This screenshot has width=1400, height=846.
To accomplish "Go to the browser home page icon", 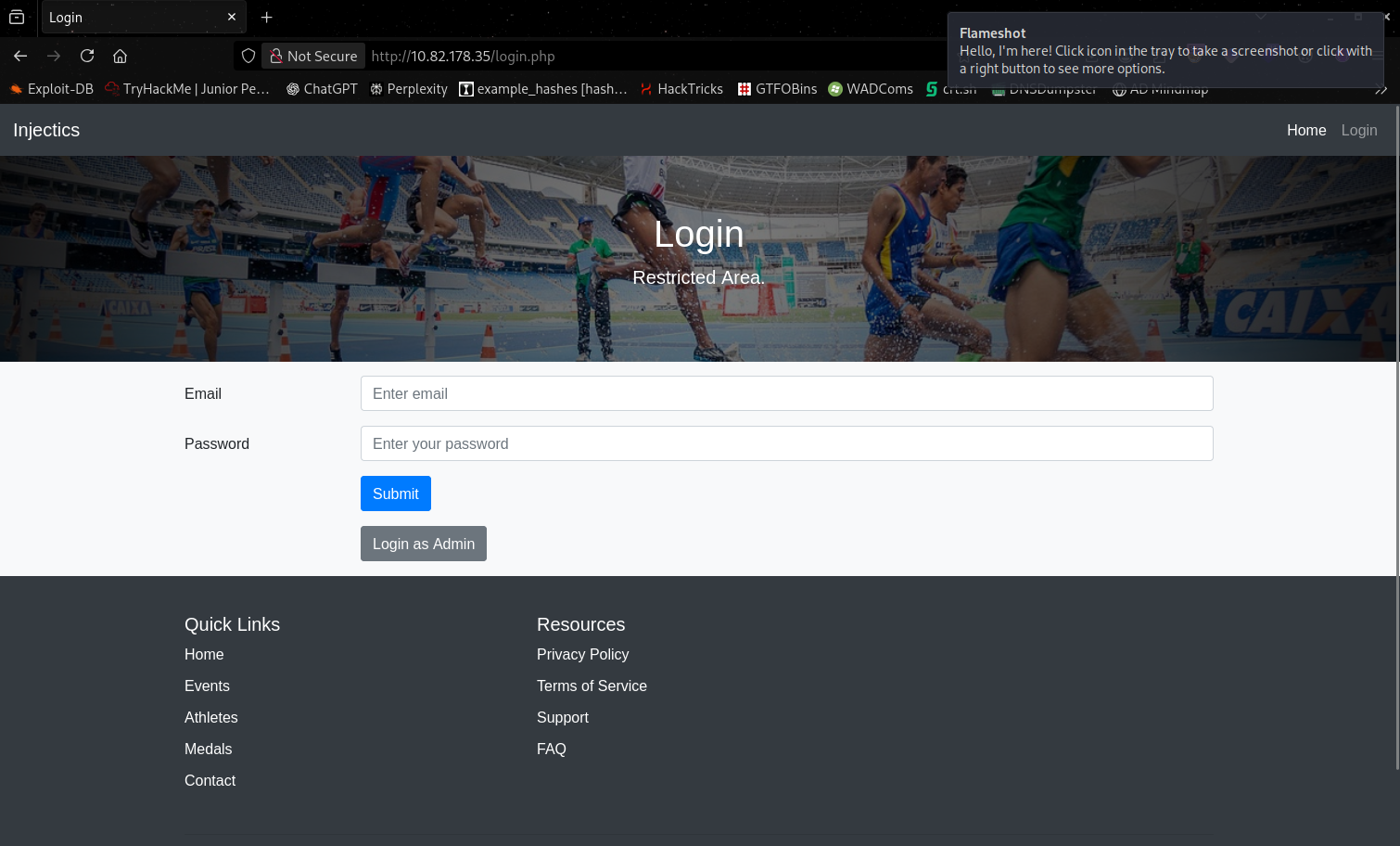I will click(120, 56).
